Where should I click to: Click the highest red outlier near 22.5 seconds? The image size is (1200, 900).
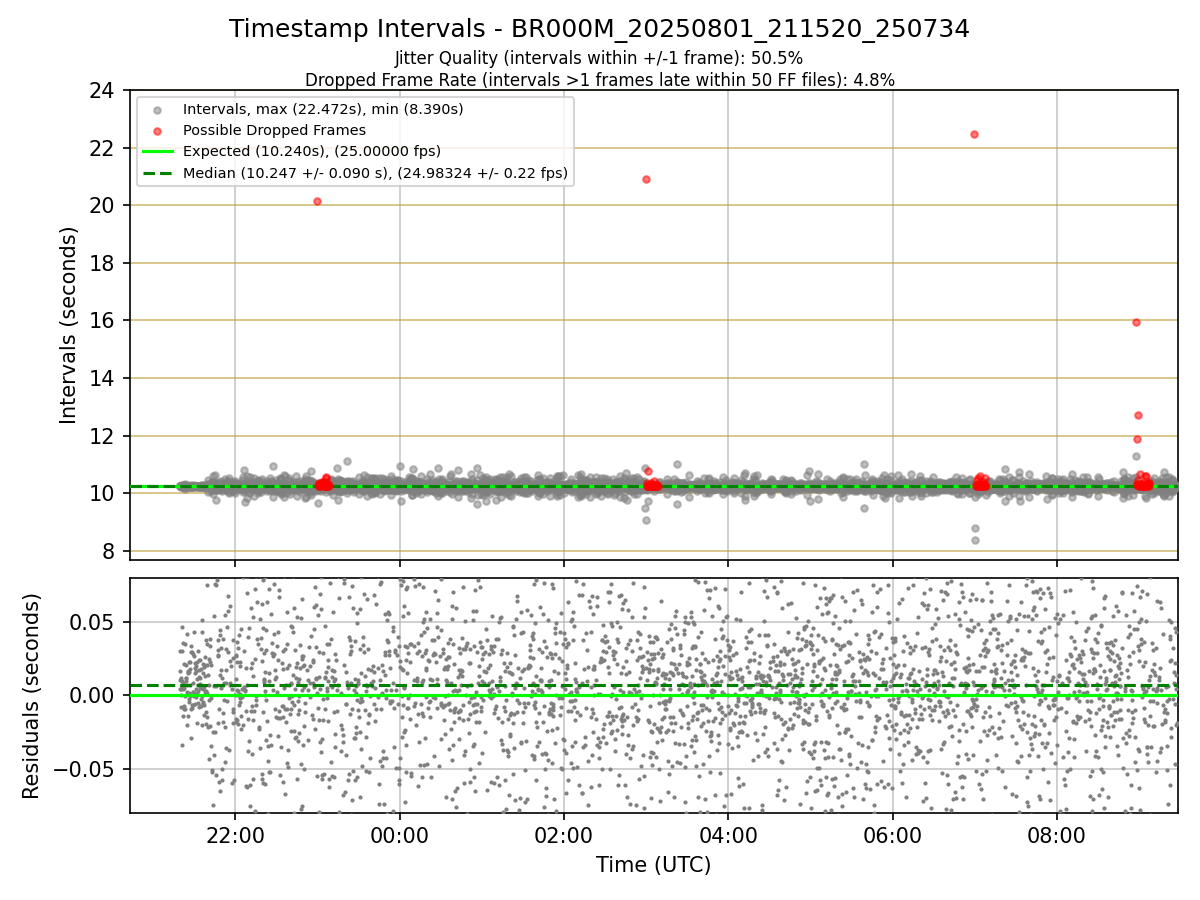pos(974,134)
